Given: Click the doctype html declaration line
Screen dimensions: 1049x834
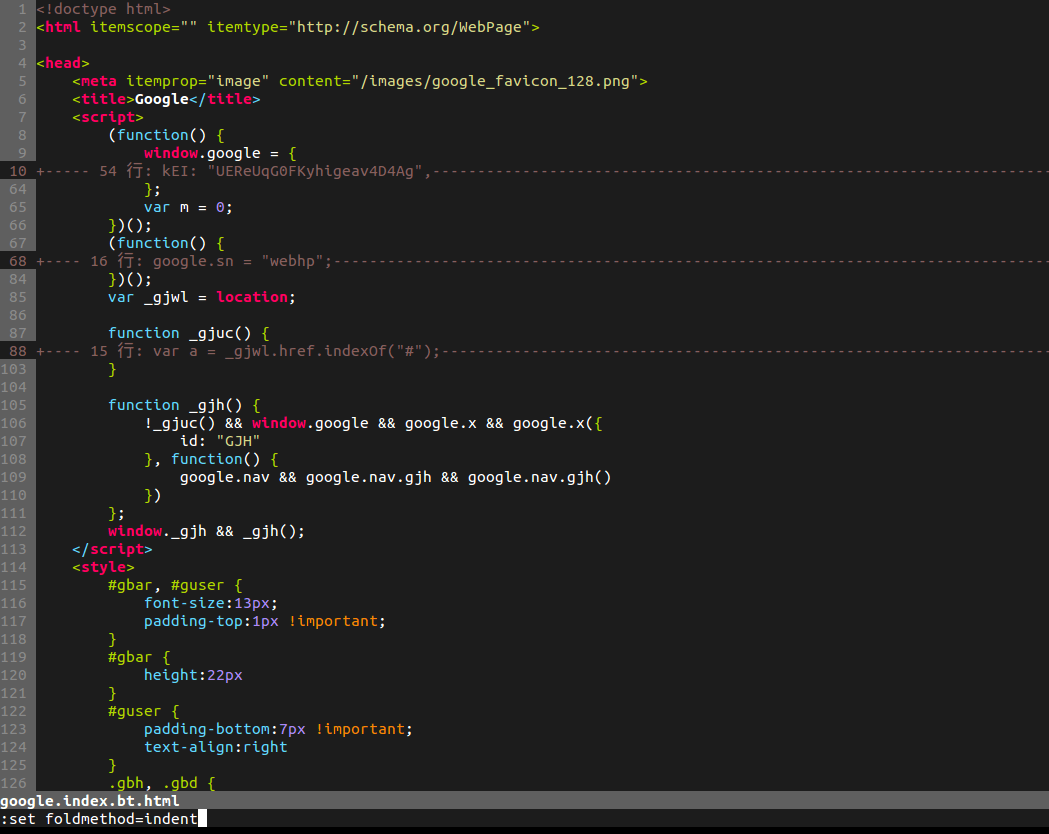Looking at the screenshot, I should pyautogui.click(x=104, y=9).
